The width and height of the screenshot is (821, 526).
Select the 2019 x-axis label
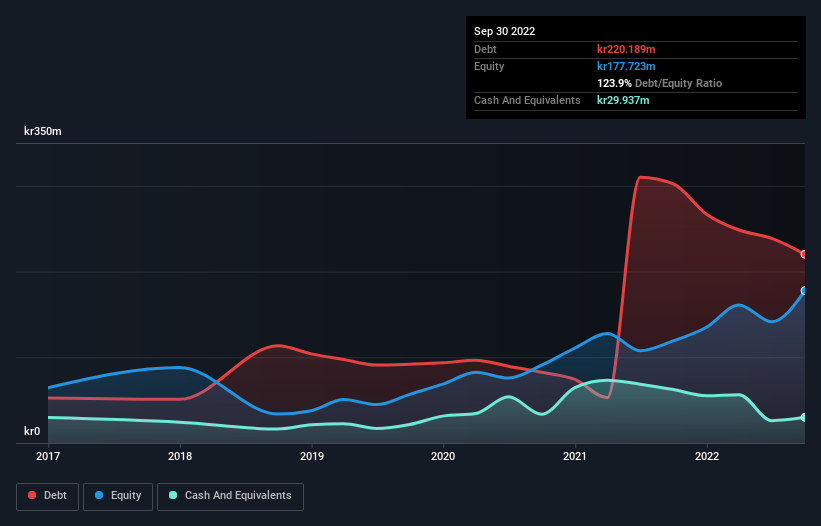click(x=312, y=456)
